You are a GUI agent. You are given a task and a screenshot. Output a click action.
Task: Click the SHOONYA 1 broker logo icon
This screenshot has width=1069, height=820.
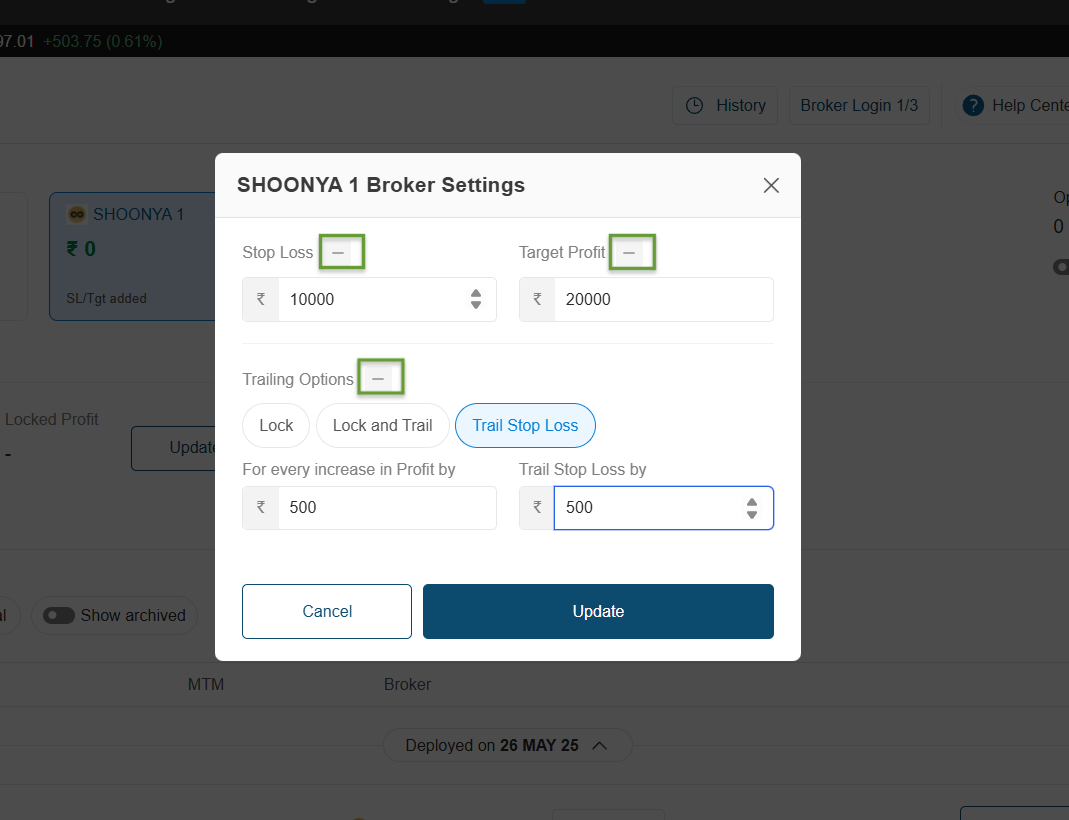(x=77, y=214)
